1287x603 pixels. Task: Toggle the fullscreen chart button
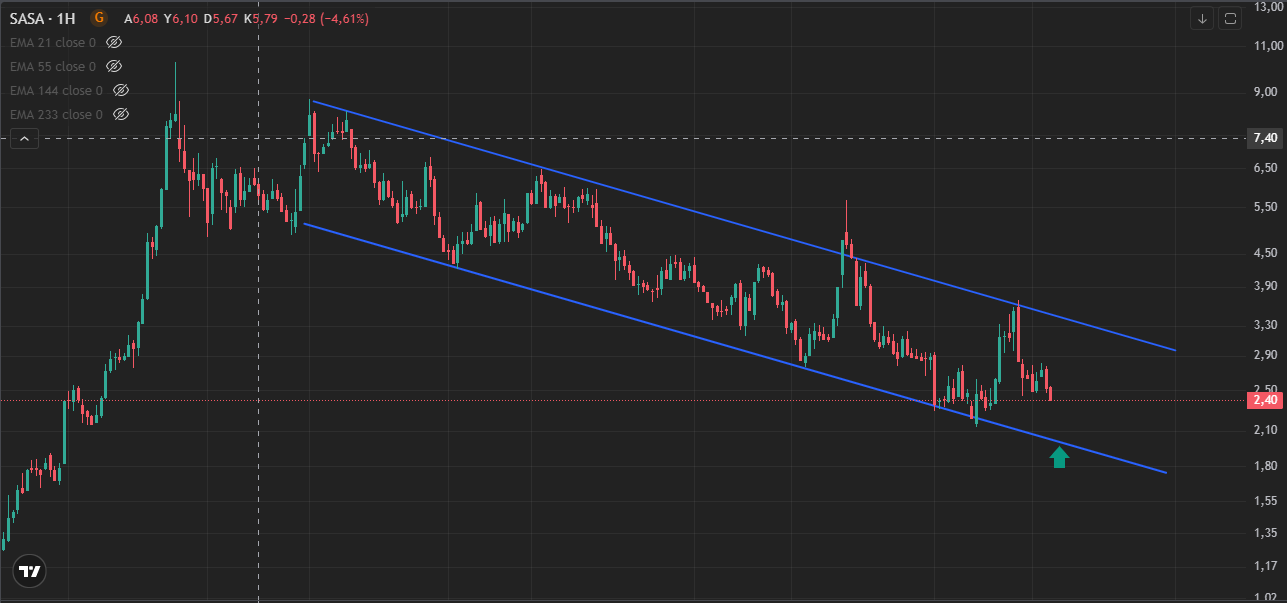pyautogui.click(x=1230, y=18)
